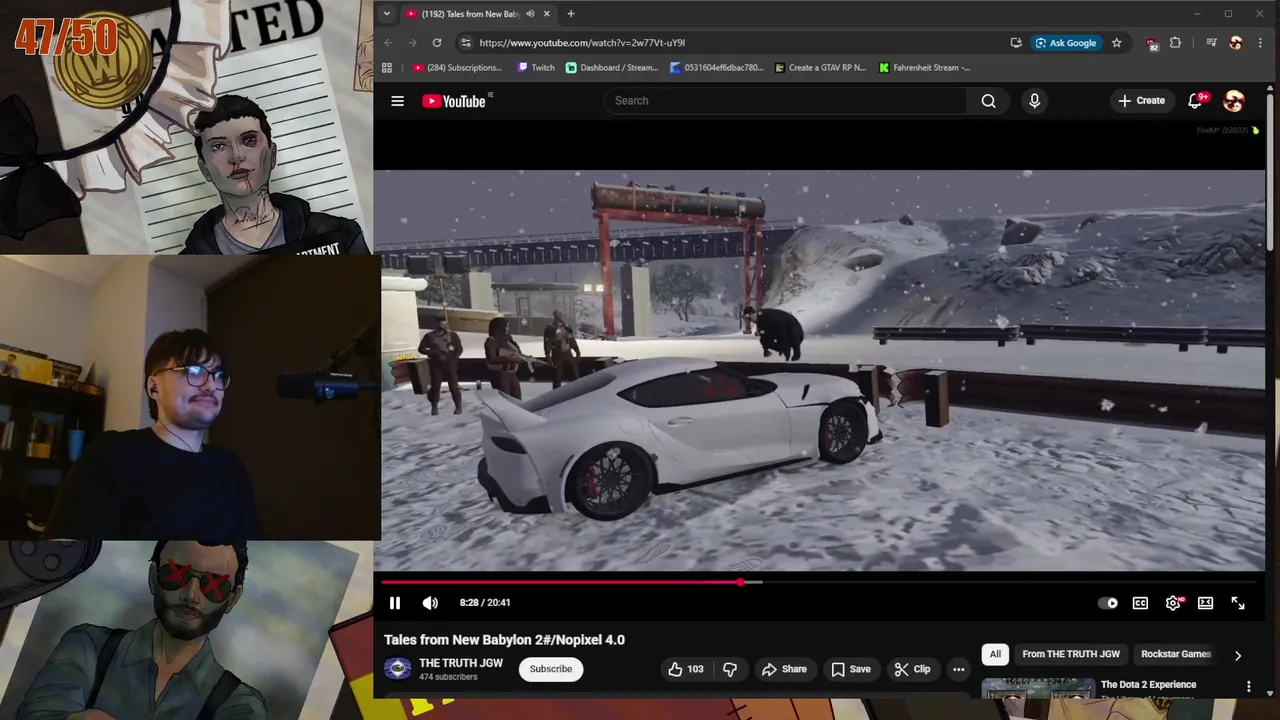Mute the tab via speaker icon
Image resolution: width=1280 pixels, height=720 pixels.
click(530, 14)
